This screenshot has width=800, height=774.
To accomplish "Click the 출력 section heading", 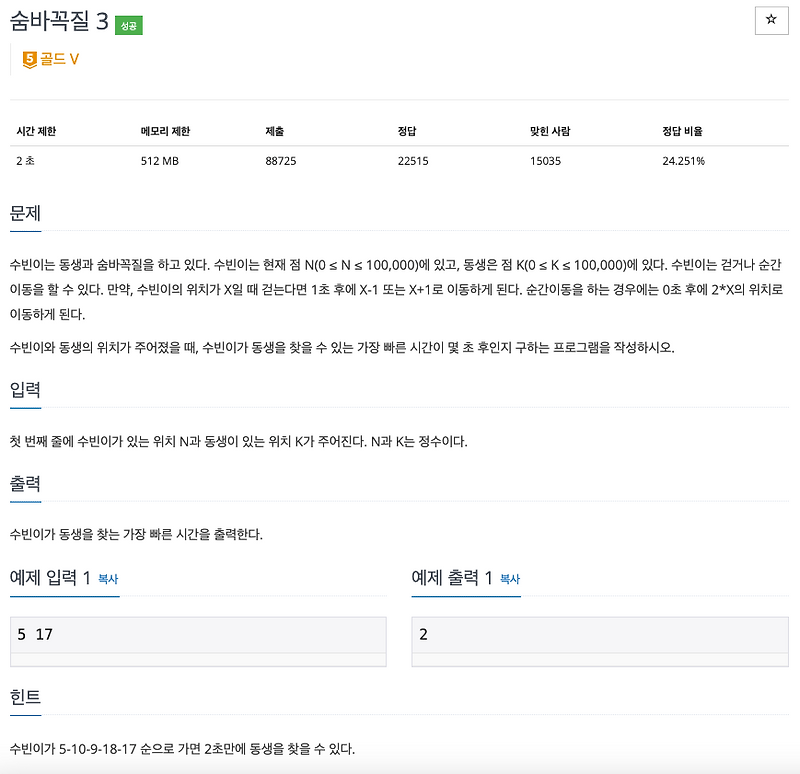I will click(x=23, y=487).
